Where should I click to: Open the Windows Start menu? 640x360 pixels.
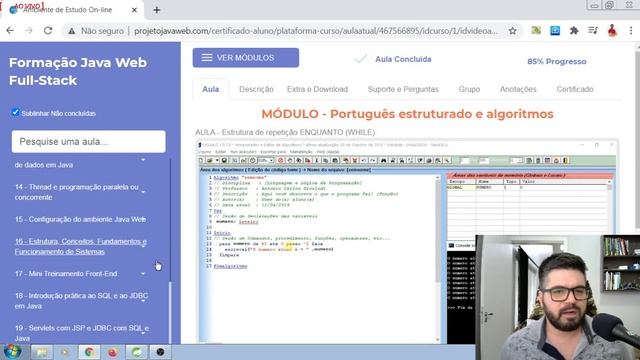(x=12, y=352)
